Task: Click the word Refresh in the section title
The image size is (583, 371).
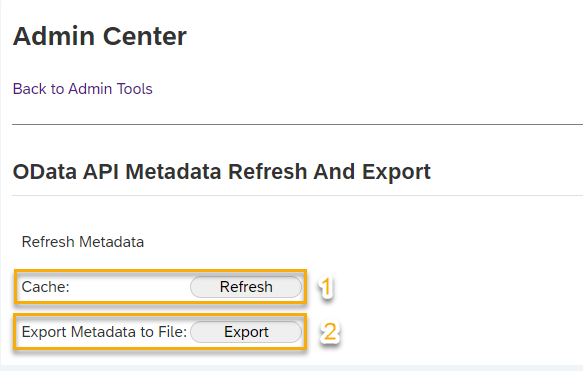Action: pyautogui.click(x=267, y=172)
